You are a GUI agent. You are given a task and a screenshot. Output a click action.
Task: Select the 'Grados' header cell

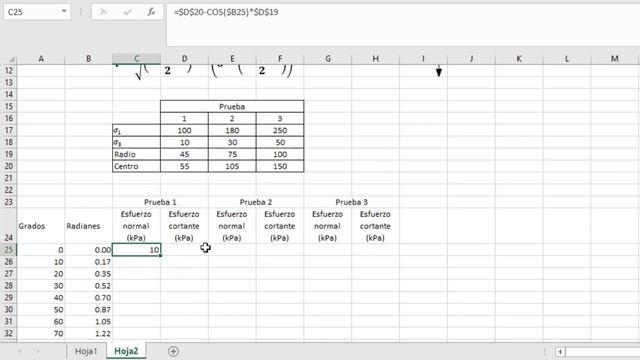[x=41, y=226]
